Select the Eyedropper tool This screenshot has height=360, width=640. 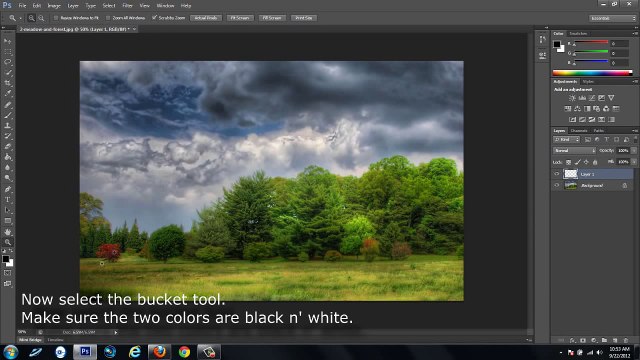tap(7, 94)
